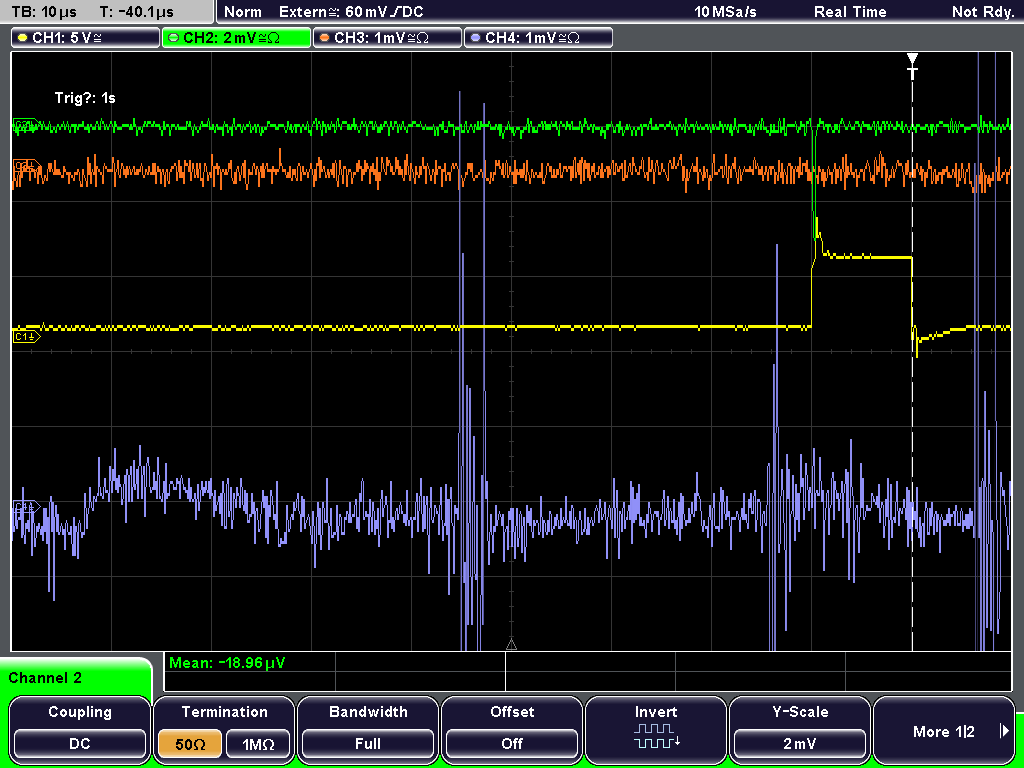Click the purple CH4 color dot

(x=475, y=38)
